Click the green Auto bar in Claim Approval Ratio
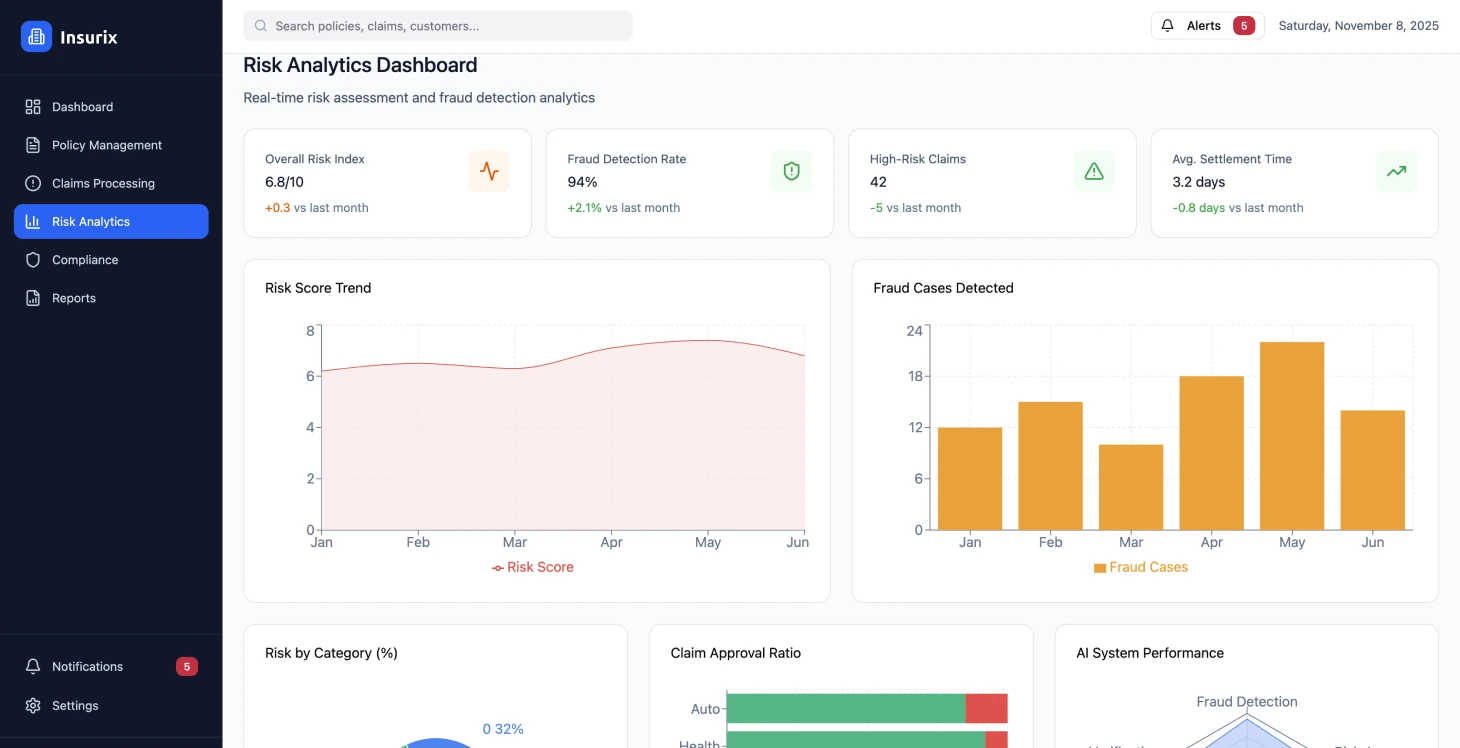 coord(845,708)
